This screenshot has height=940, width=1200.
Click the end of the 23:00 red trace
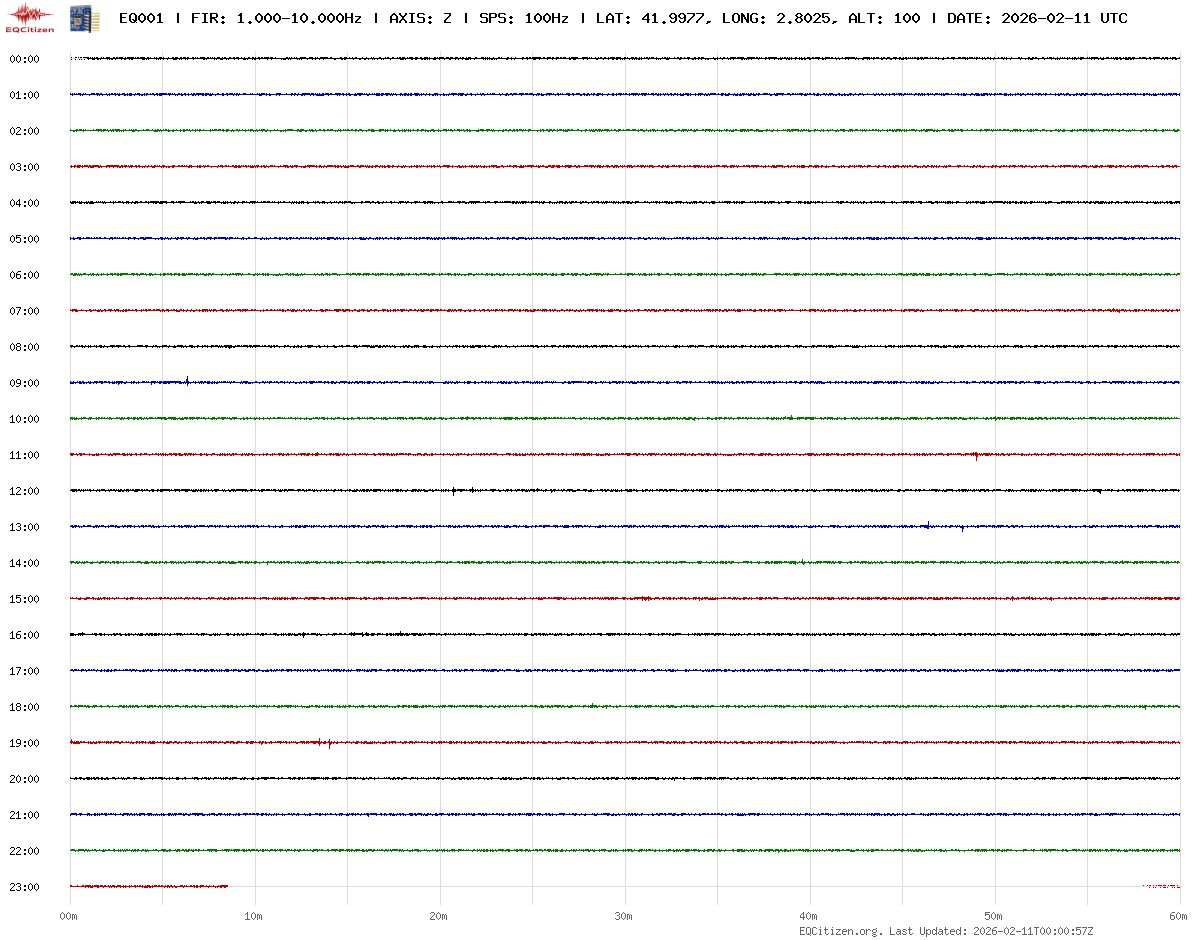point(226,886)
